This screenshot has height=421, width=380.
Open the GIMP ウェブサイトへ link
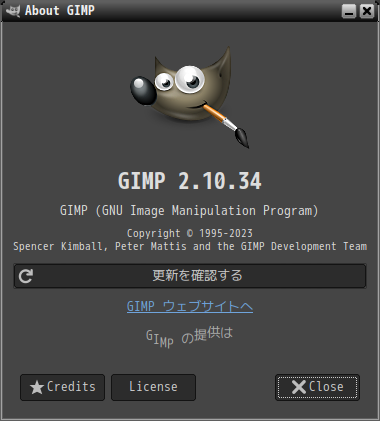click(190, 306)
